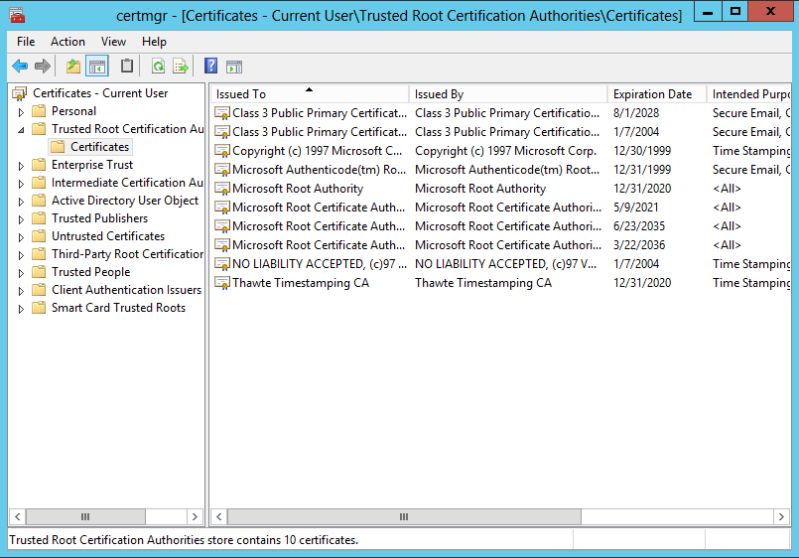Click the Untrusted Certificates folder icon
Screen dimensions: 799x558
tap(39, 236)
